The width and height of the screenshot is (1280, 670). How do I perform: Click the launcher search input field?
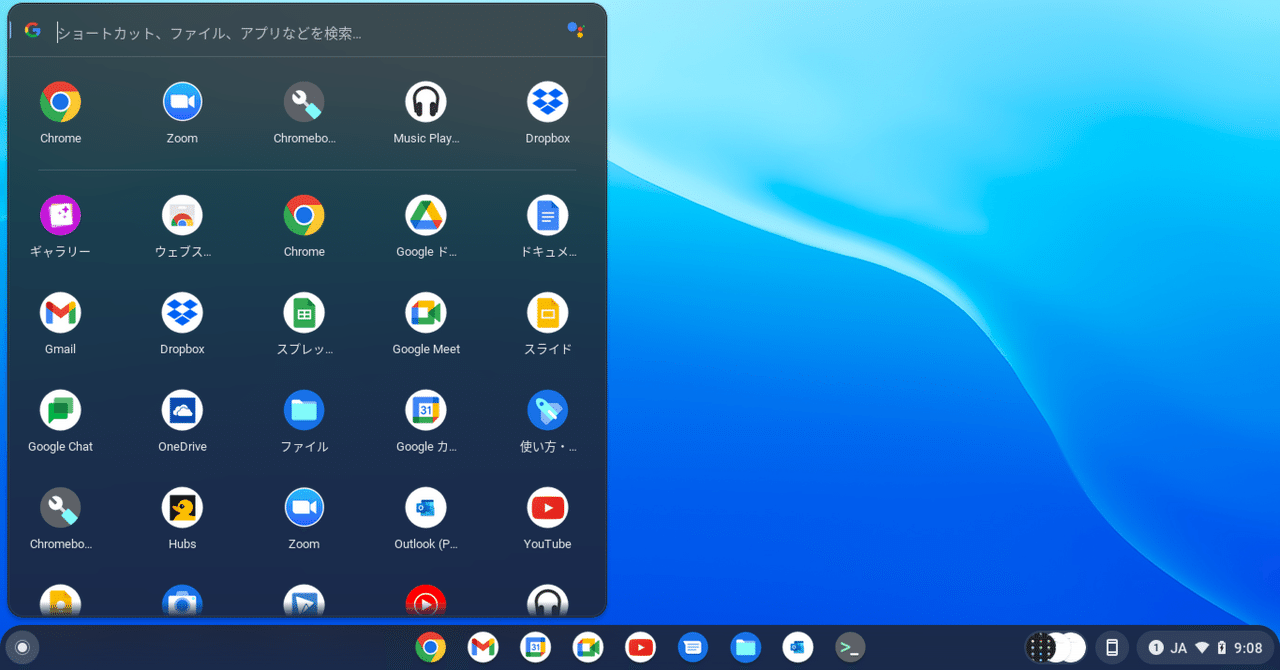(300, 32)
